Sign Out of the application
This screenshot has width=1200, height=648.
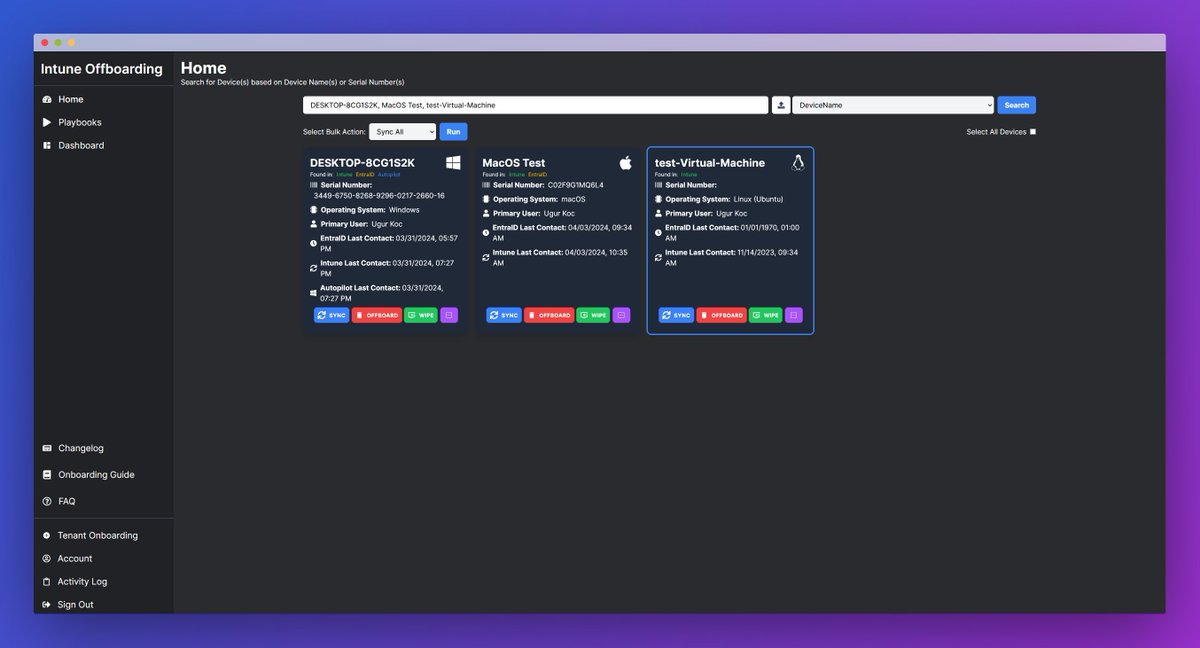pyautogui.click(x=76, y=604)
